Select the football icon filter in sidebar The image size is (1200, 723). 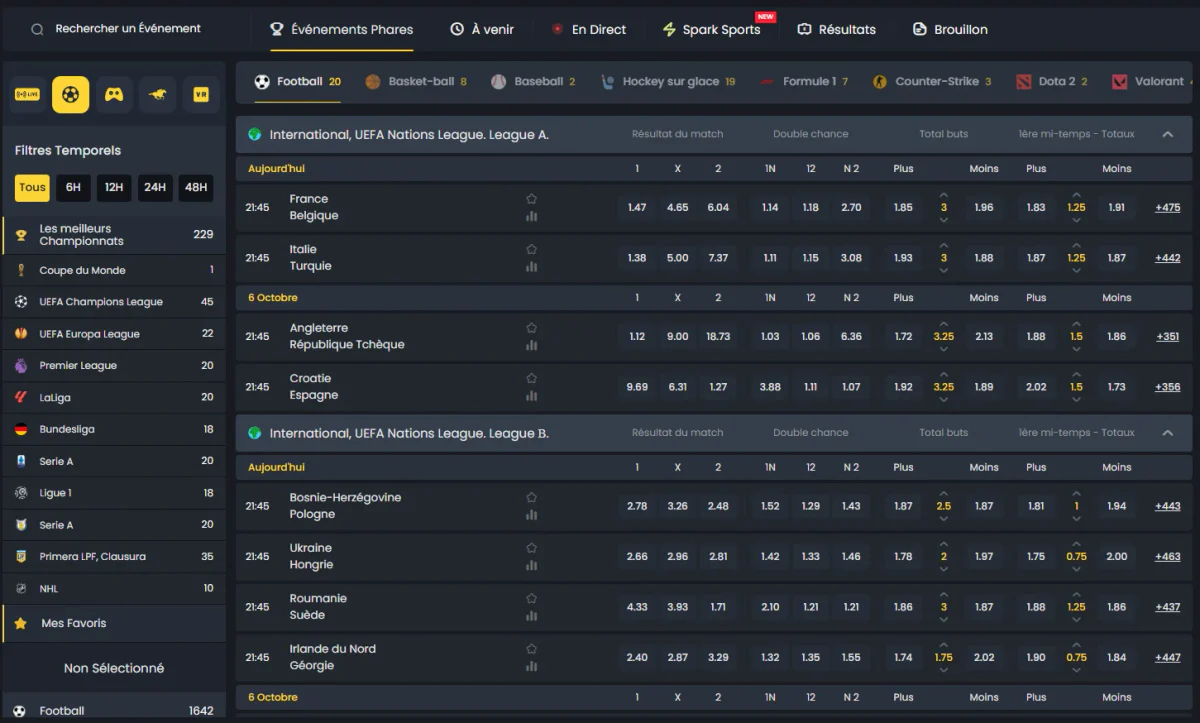[71, 94]
